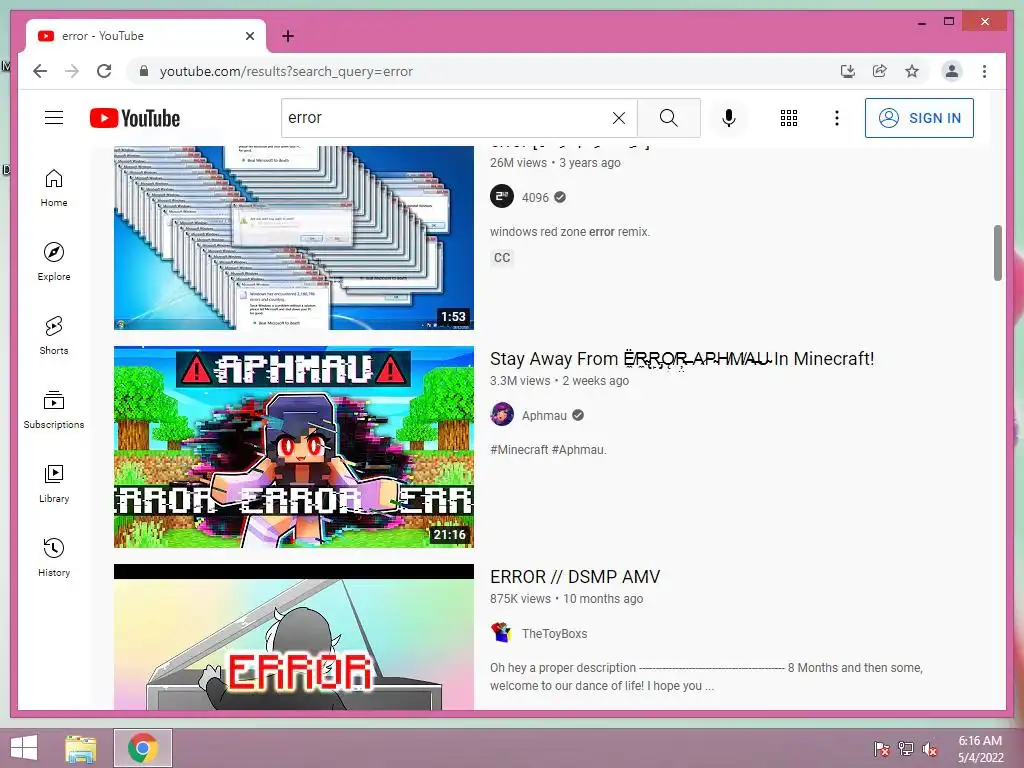Open the Windows errors video thumbnail

coord(294,238)
